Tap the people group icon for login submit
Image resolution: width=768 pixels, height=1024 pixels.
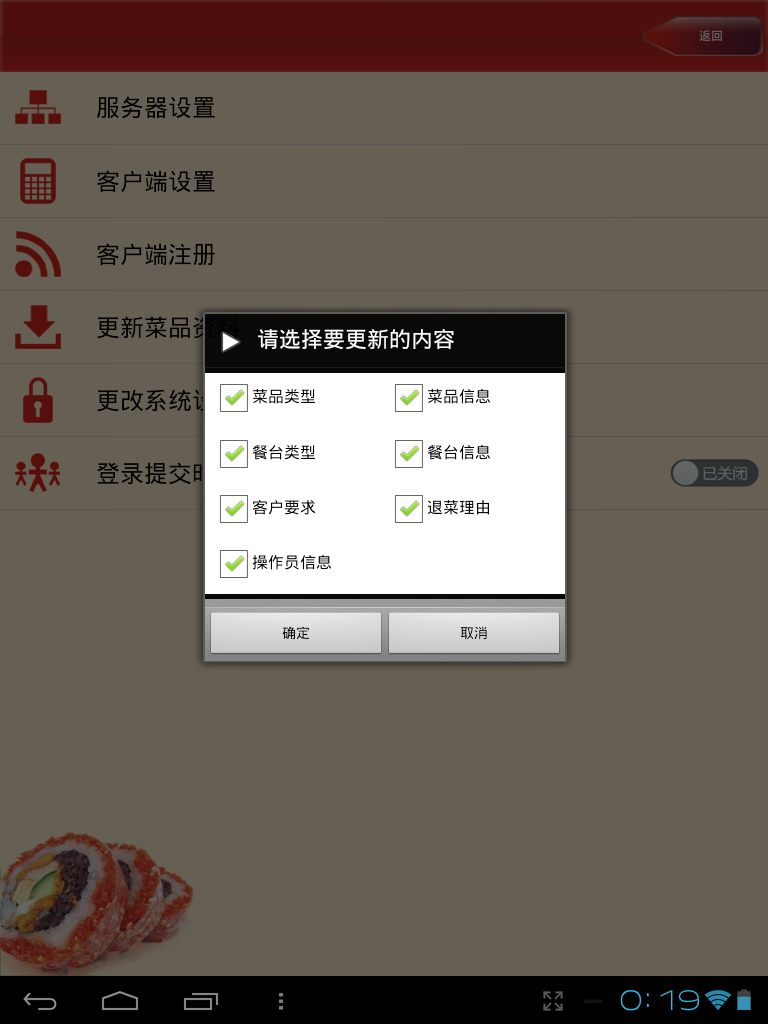38,473
